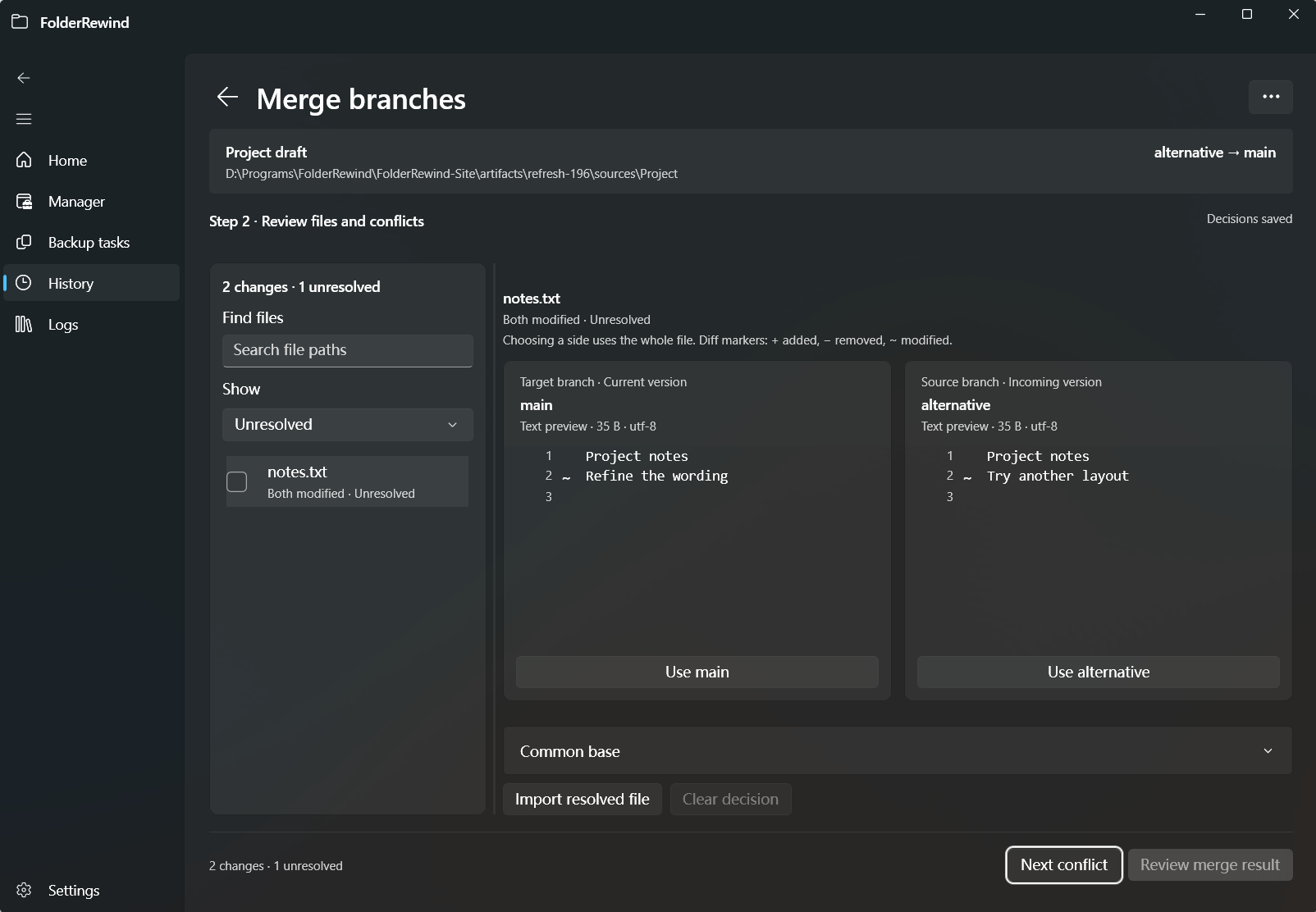
Task: Click 'alternative → main' branch label
Action: tap(1215, 153)
